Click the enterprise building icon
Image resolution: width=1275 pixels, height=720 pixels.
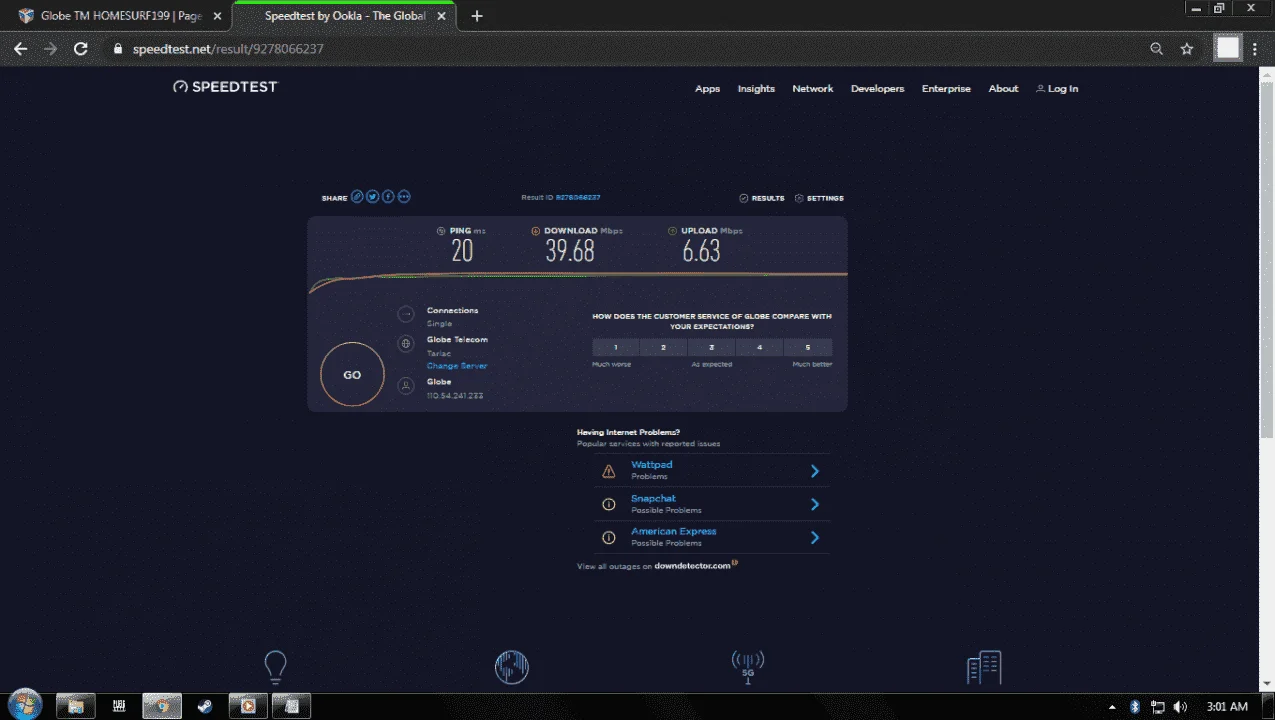click(x=984, y=667)
